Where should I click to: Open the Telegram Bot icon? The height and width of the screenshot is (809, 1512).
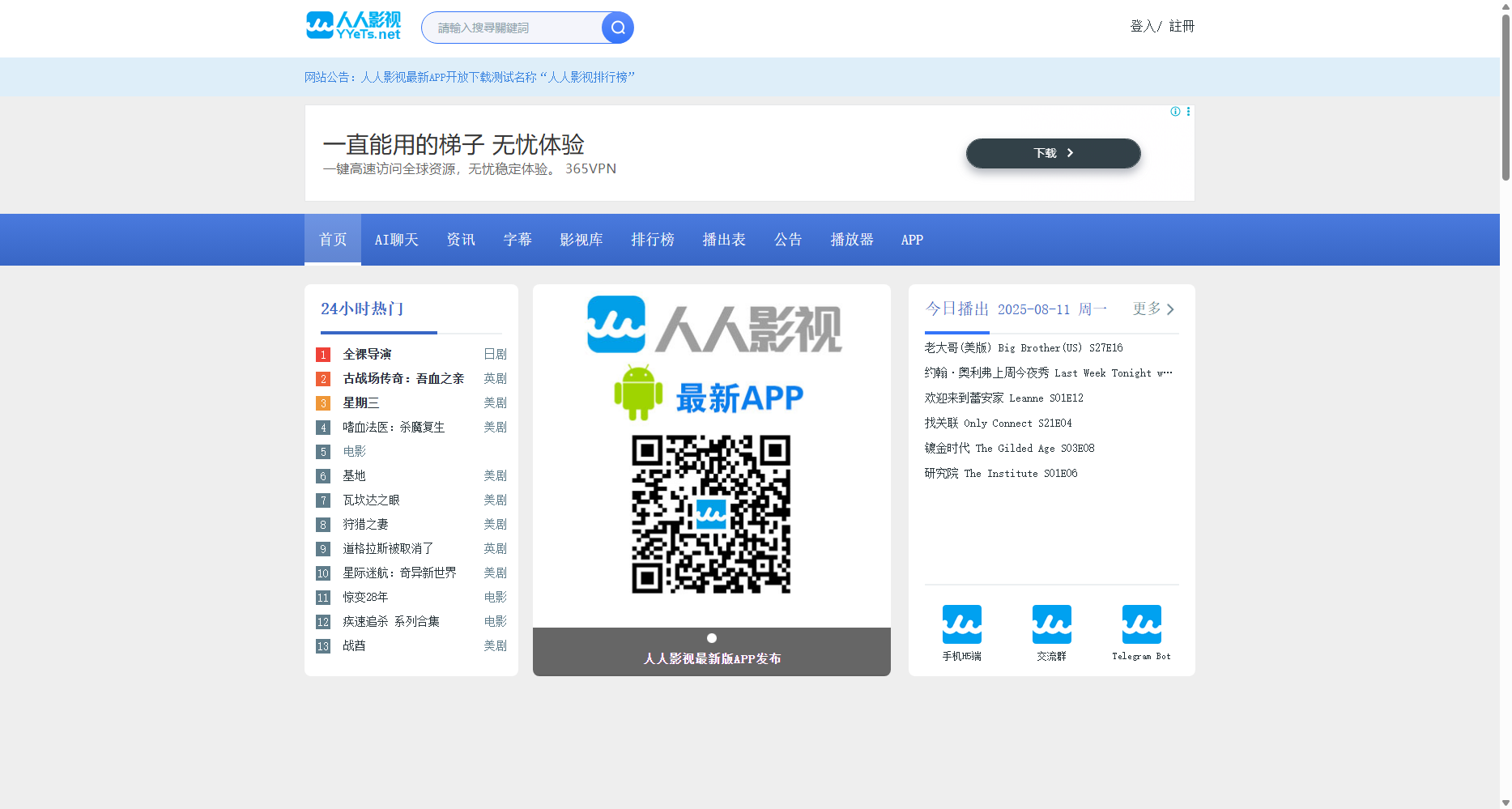pos(1142,624)
